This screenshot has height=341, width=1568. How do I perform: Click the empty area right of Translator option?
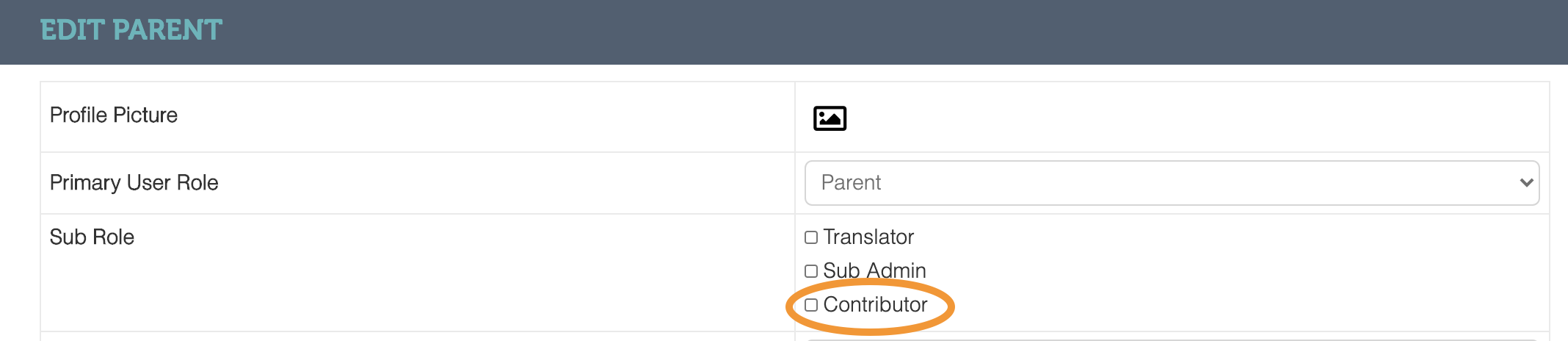(x=1211, y=237)
